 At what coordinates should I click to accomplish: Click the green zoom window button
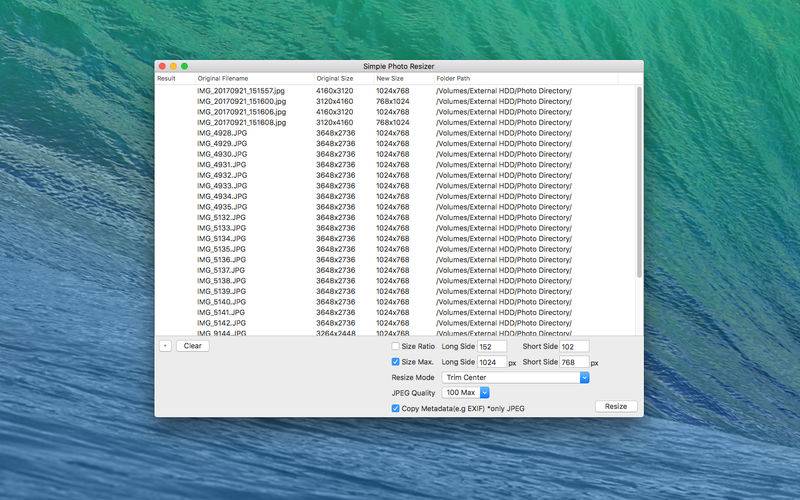point(185,66)
